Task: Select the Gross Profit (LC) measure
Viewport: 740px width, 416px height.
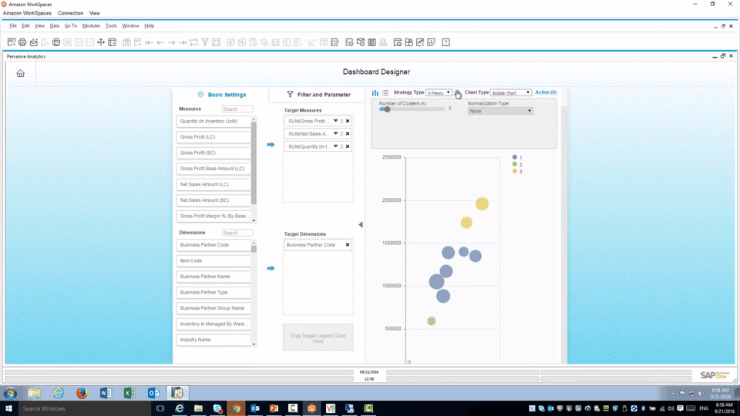Action: tap(213, 137)
